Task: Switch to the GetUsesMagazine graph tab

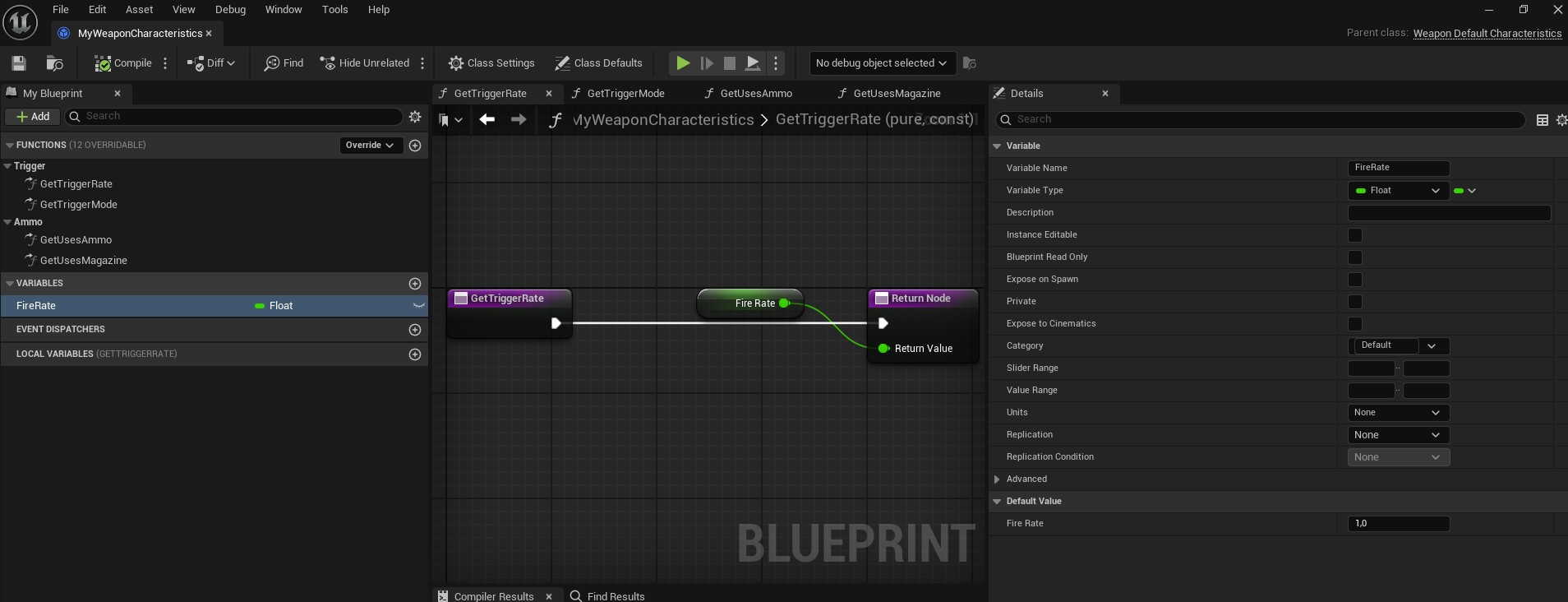Action: [x=897, y=94]
